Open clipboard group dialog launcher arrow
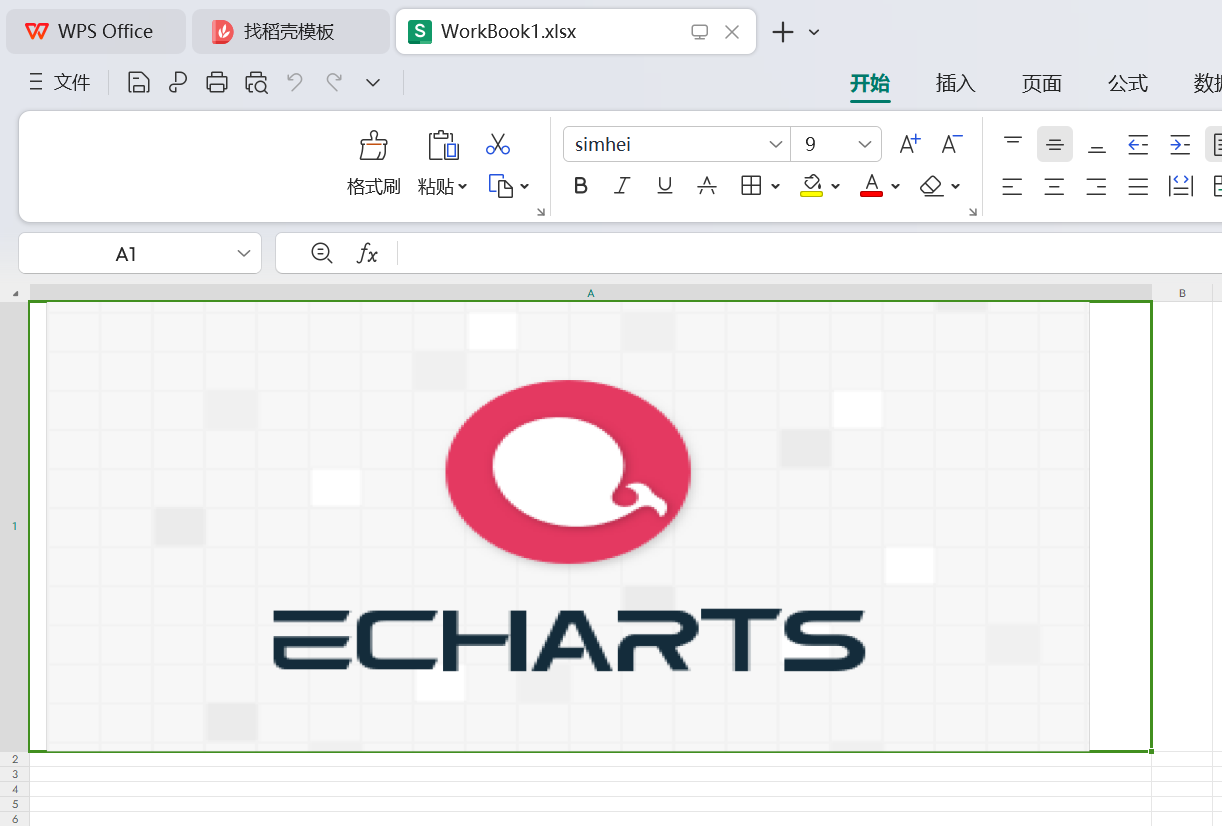Screen dimensions: 1222x826 [541, 212]
